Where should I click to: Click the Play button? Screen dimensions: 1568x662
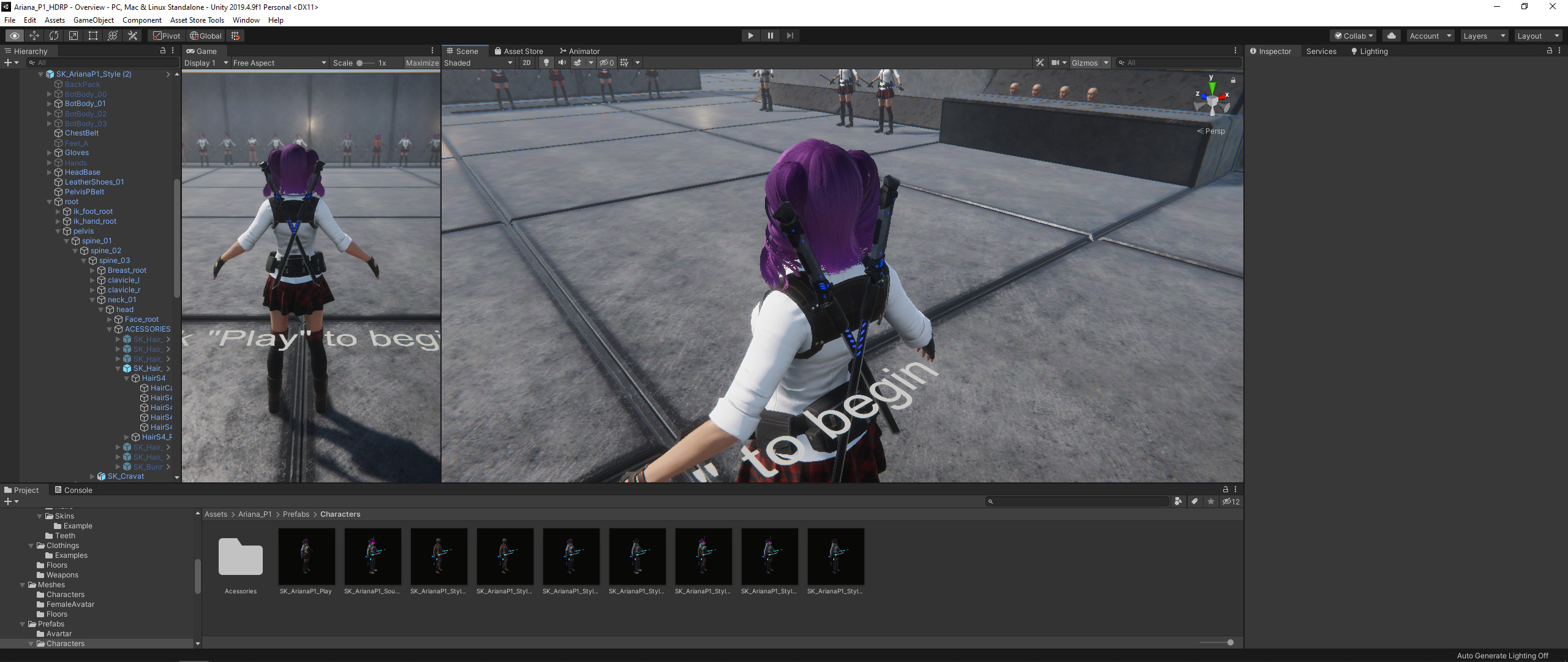pyautogui.click(x=750, y=36)
